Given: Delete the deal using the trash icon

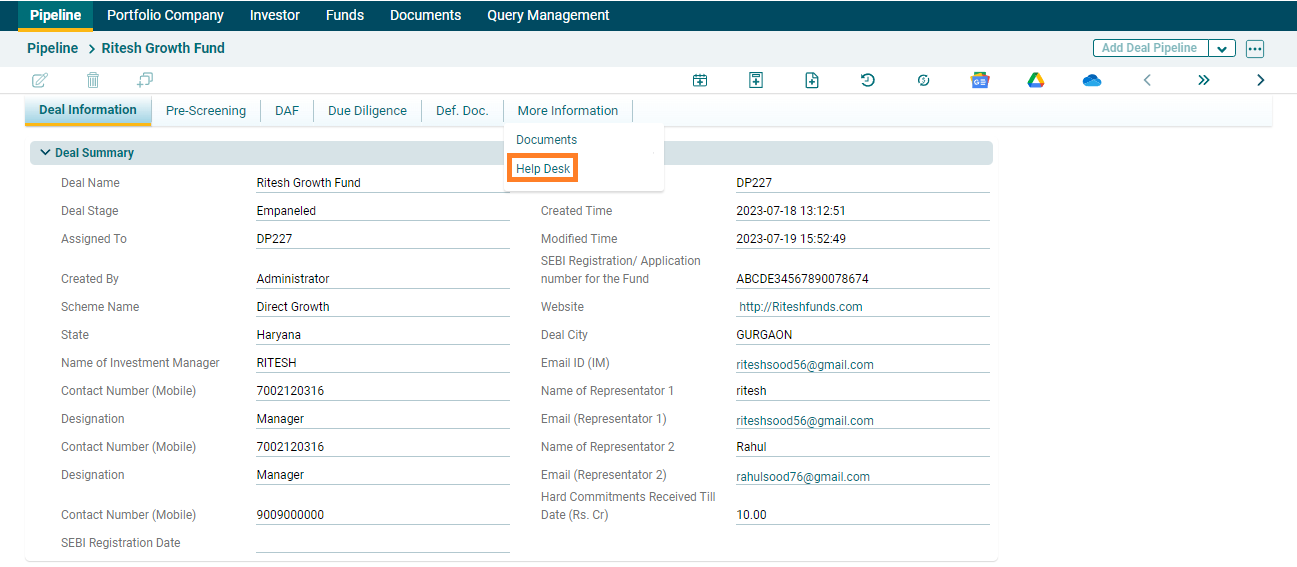Looking at the screenshot, I should [x=93, y=80].
